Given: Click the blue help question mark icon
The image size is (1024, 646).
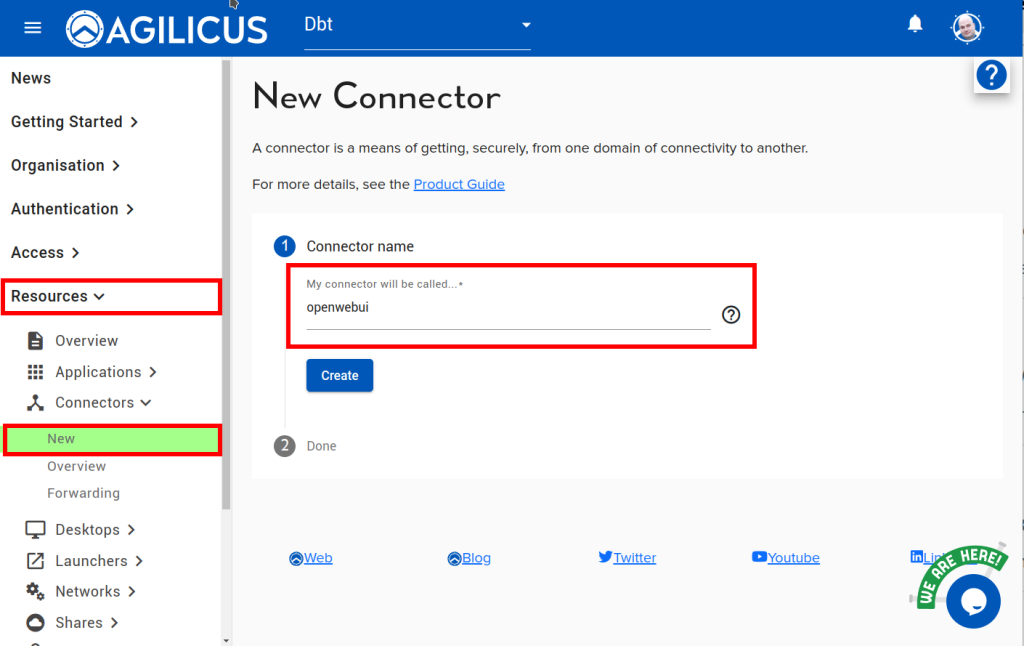Looking at the screenshot, I should (991, 75).
